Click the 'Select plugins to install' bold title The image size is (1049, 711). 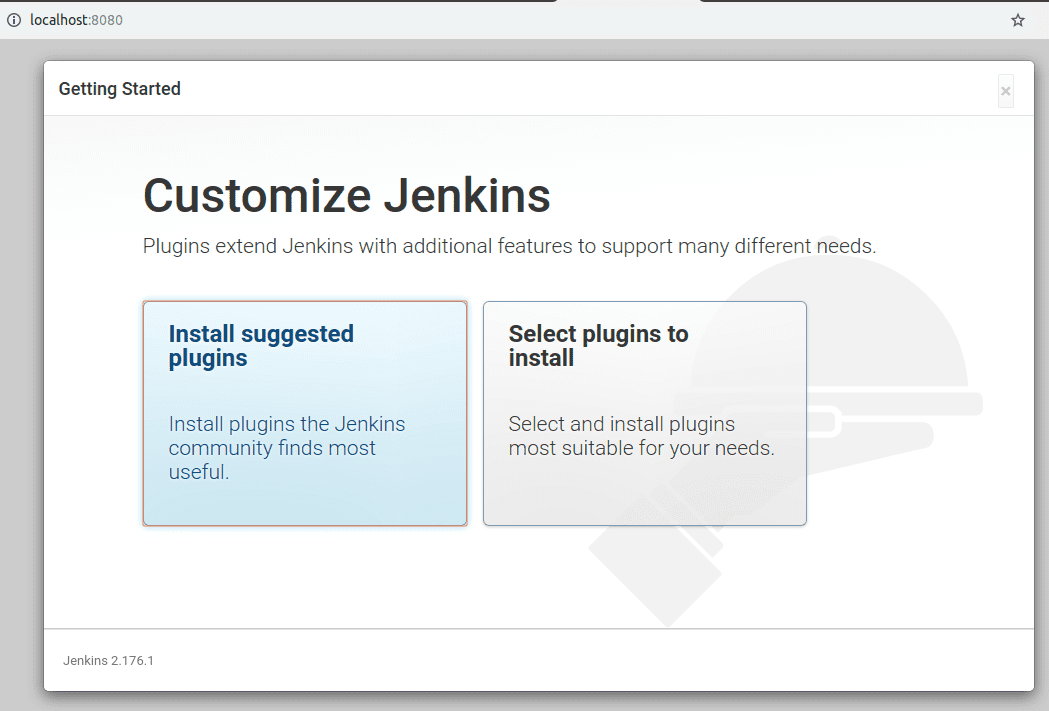[x=598, y=346]
